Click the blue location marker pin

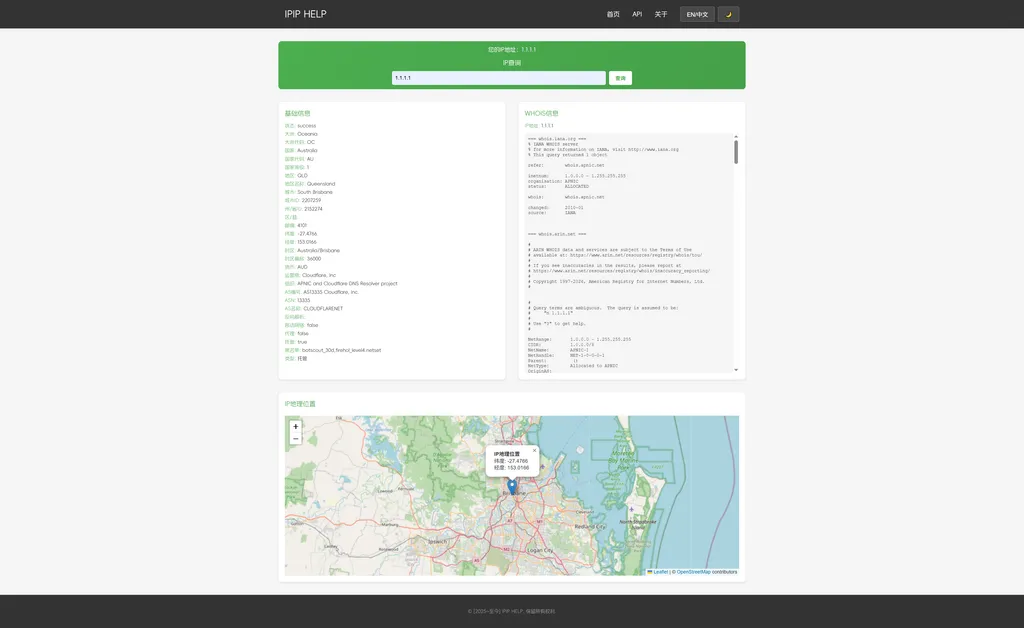tap(512, 487)
